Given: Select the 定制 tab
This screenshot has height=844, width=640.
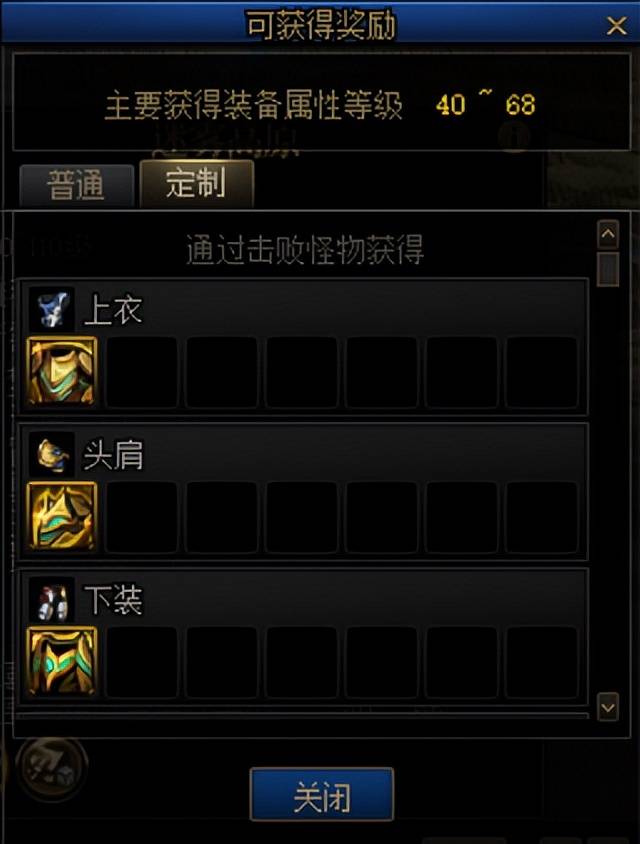Looking at the screenshot, I should (x=196, y=183).
